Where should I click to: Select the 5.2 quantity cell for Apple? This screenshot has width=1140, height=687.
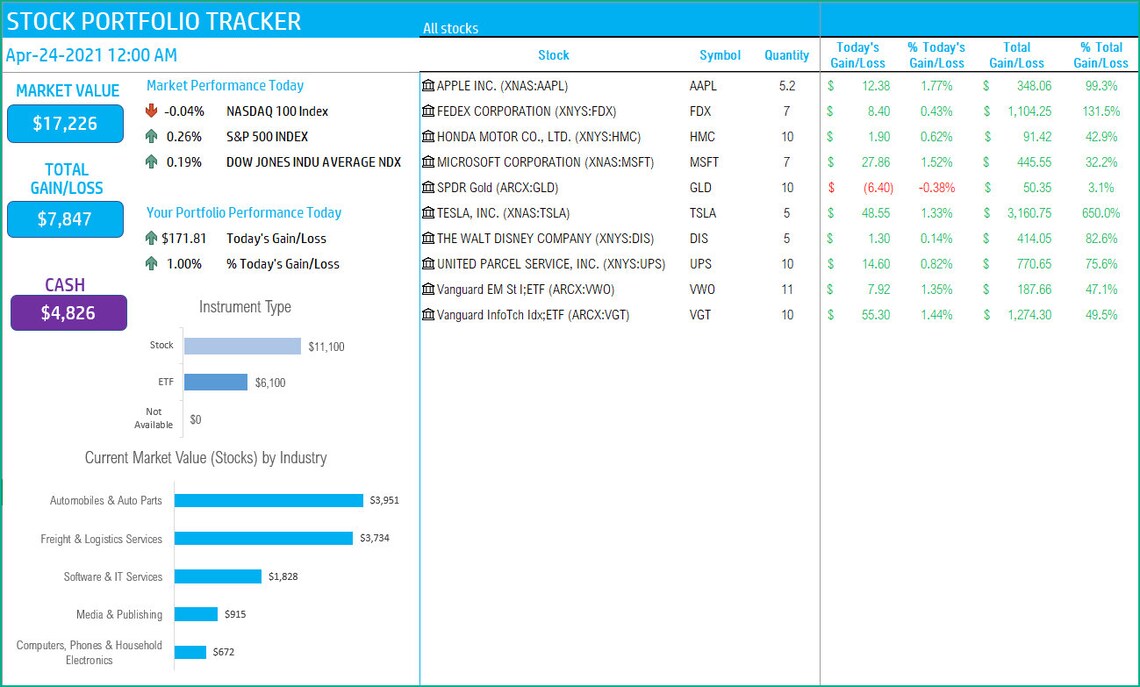pyautogui.click(x=787, y=86)
